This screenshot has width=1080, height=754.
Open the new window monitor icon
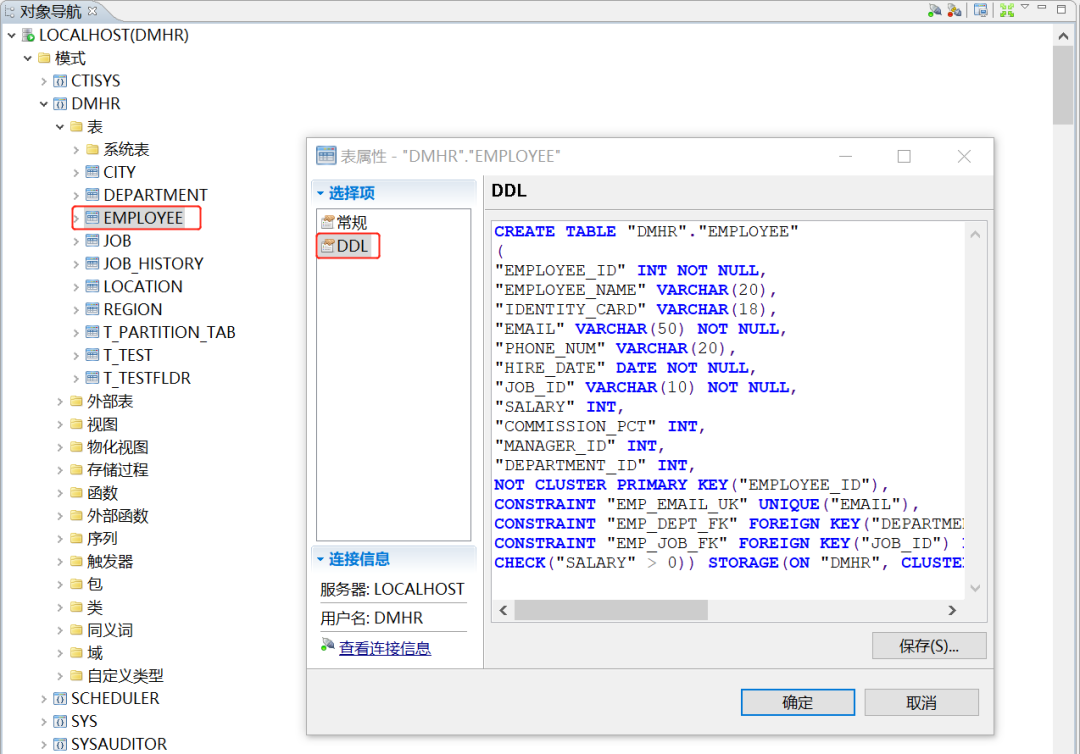tap(981, 10)
